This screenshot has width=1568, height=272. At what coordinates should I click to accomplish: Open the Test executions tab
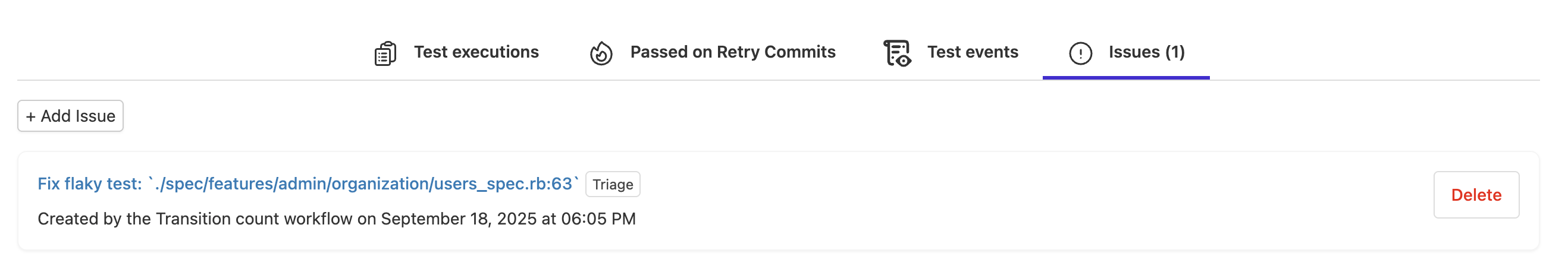(476, 52)
